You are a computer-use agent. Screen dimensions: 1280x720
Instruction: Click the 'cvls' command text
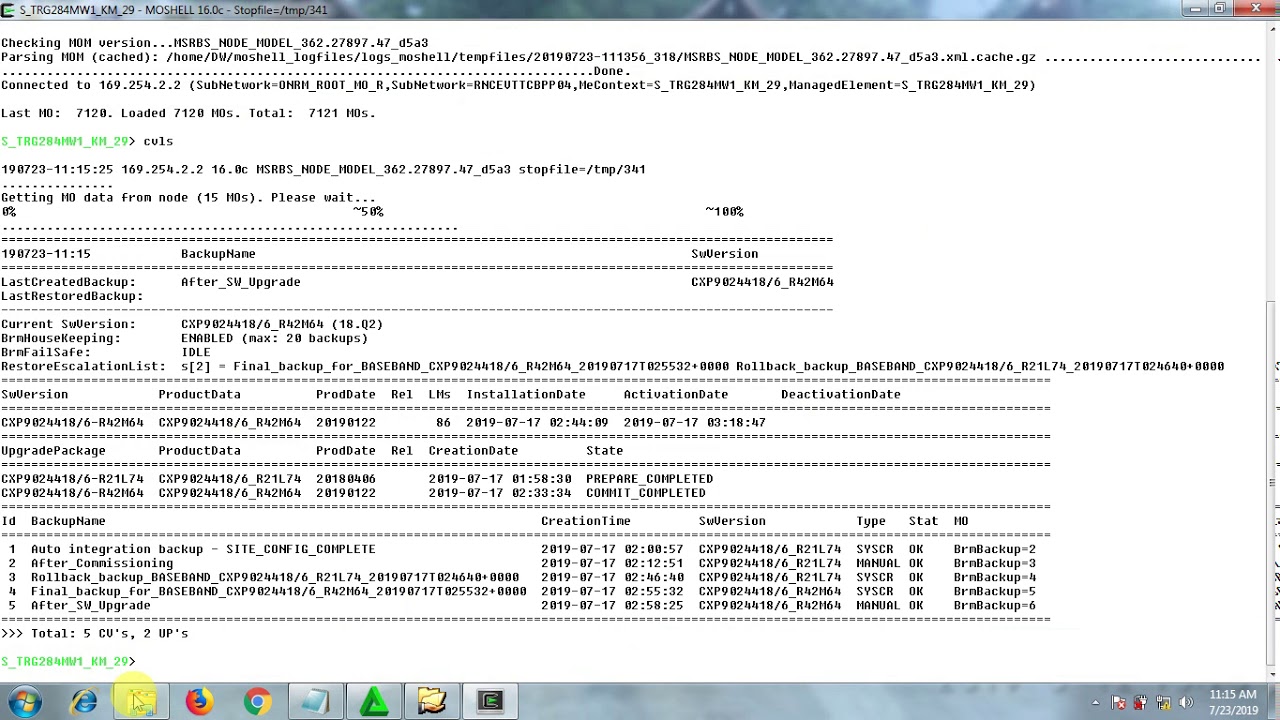(x=158, y=141)
